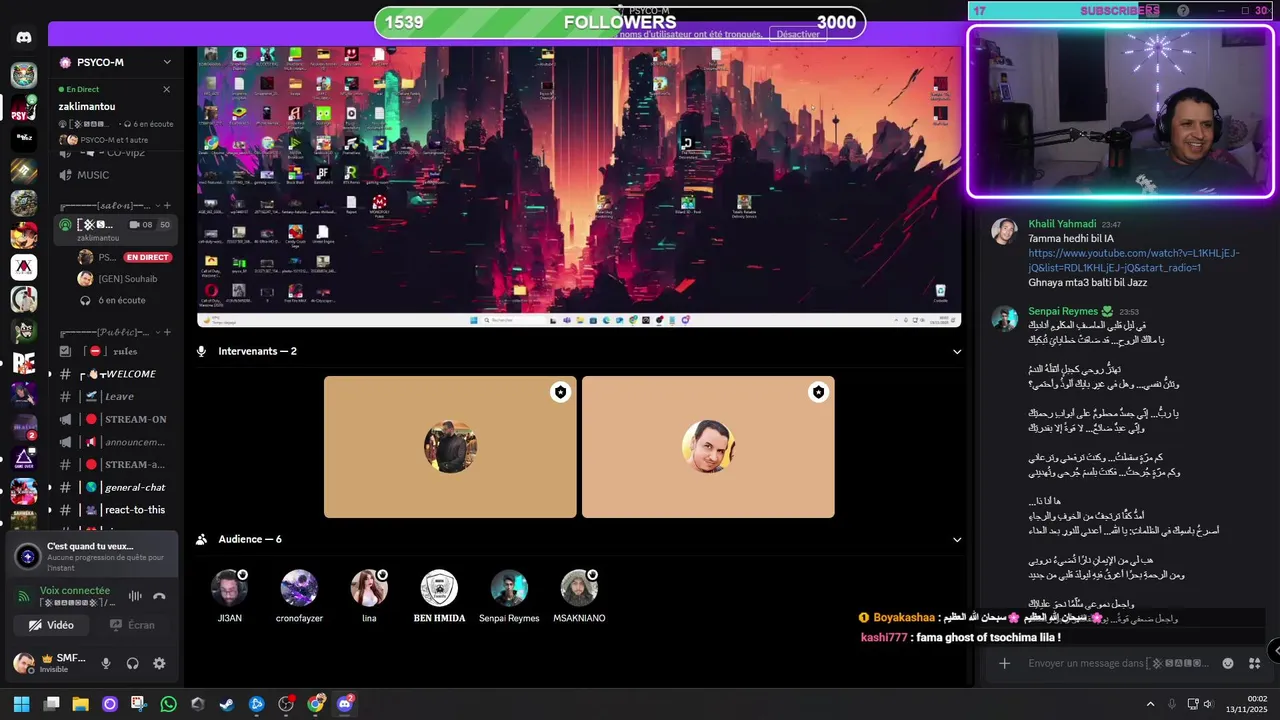Collapse the Audience section
The width and height of the screenshot is (1280, 720).
(x=956, y=539)
